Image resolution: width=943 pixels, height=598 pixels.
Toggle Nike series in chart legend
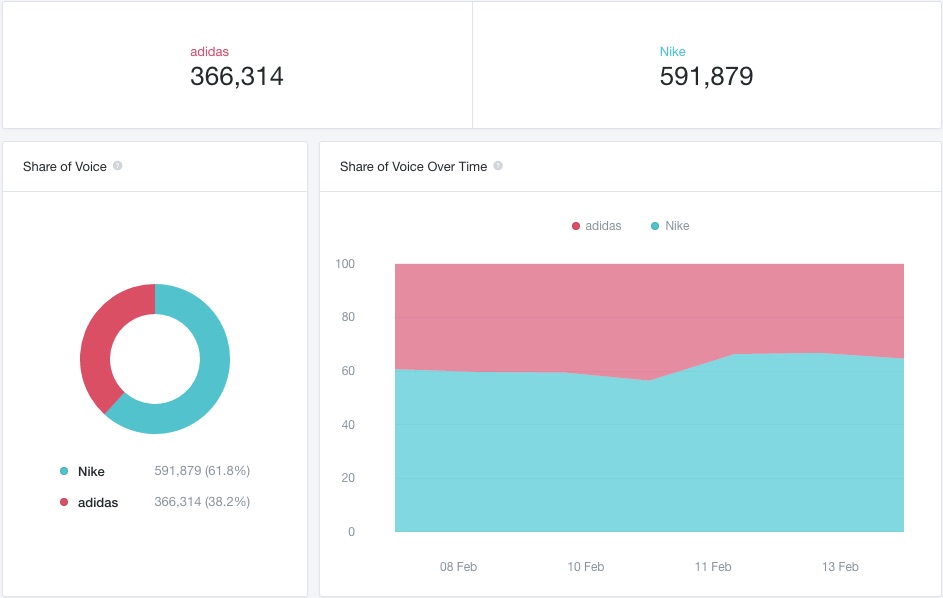click(670, 226)
